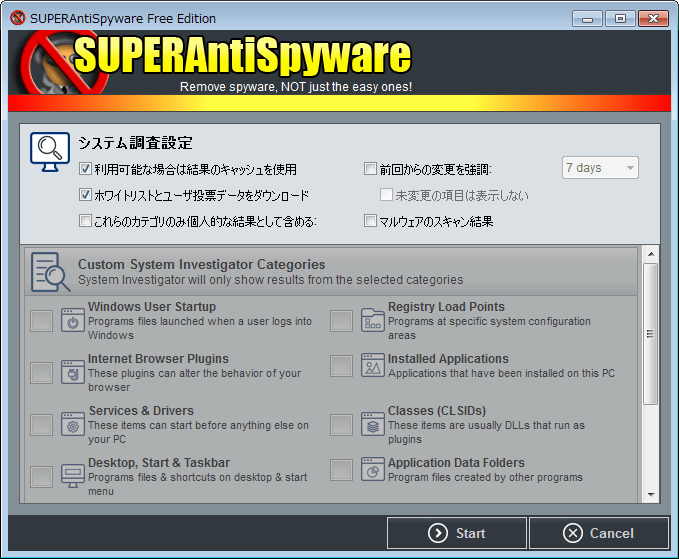Click the SUPERAntiSpyware title bar app icon
Screen dimensions: 679x559
(x=18, y=18)
